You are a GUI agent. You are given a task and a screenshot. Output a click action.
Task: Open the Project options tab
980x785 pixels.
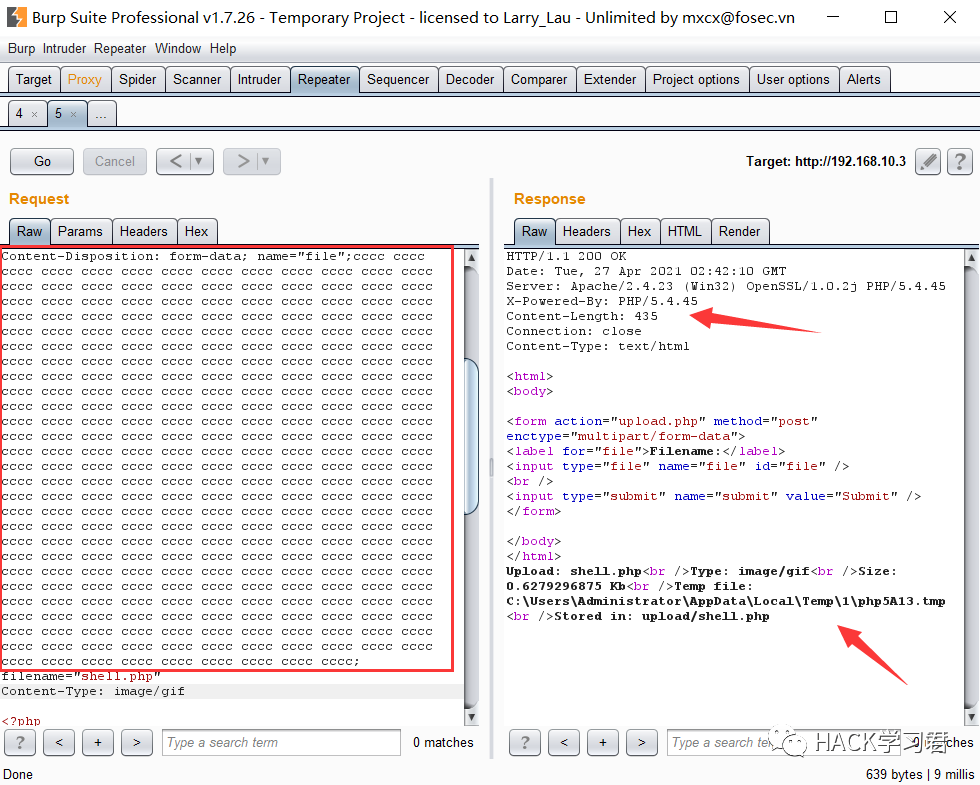tap(696, 80)
